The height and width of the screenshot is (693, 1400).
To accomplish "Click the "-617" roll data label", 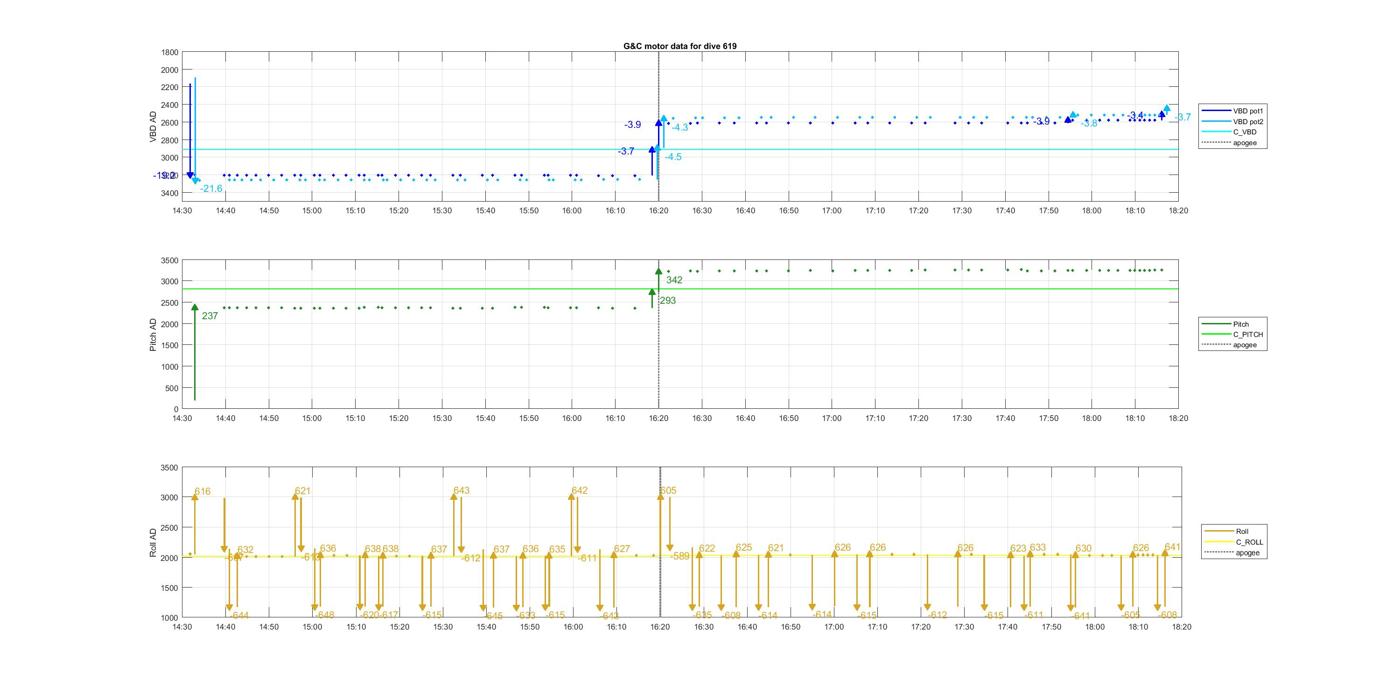I will (x=389, y=615).
